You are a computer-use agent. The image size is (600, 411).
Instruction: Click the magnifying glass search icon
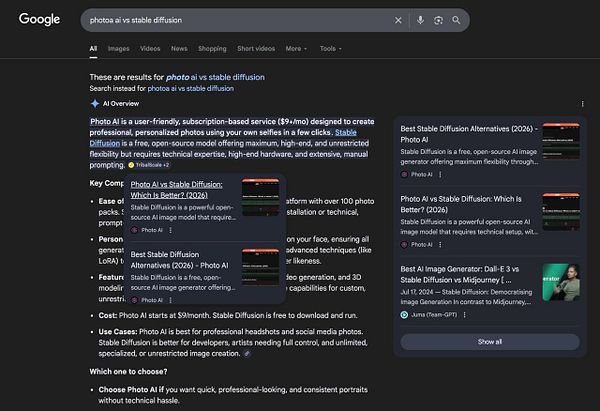point(456,20)
